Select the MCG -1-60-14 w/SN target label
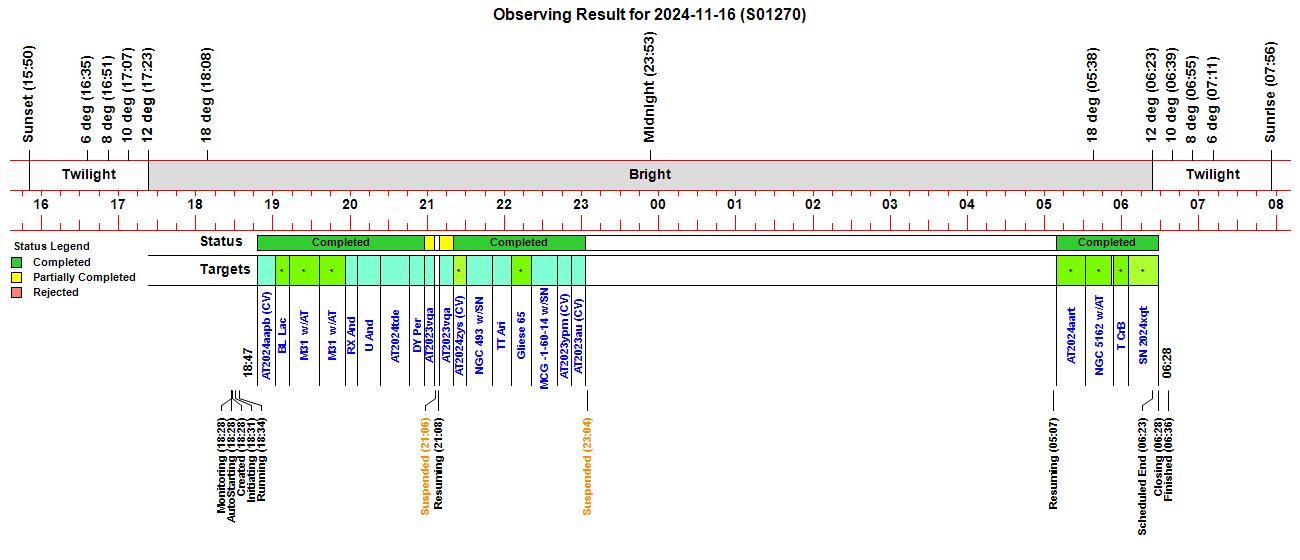This screenshot has width=1300, height=560. click(x=544, y=338)
